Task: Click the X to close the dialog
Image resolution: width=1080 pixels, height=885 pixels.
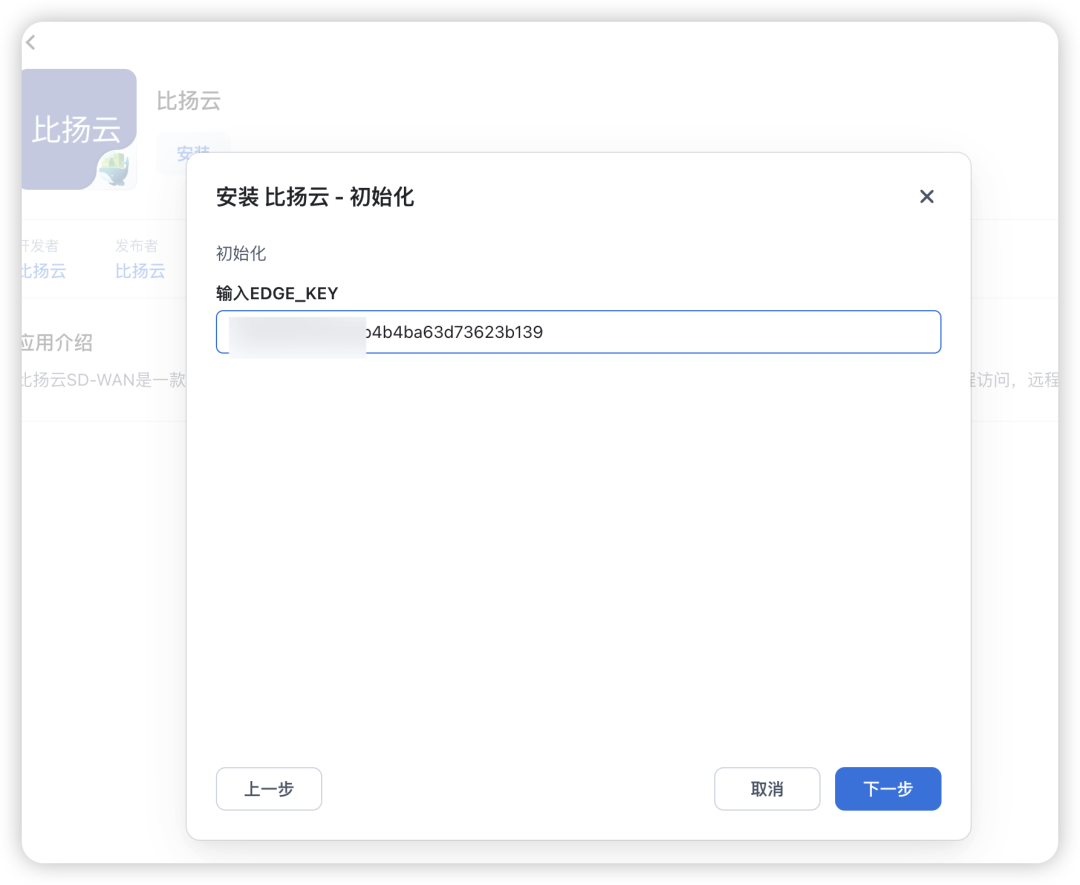Action: (926, 196)
